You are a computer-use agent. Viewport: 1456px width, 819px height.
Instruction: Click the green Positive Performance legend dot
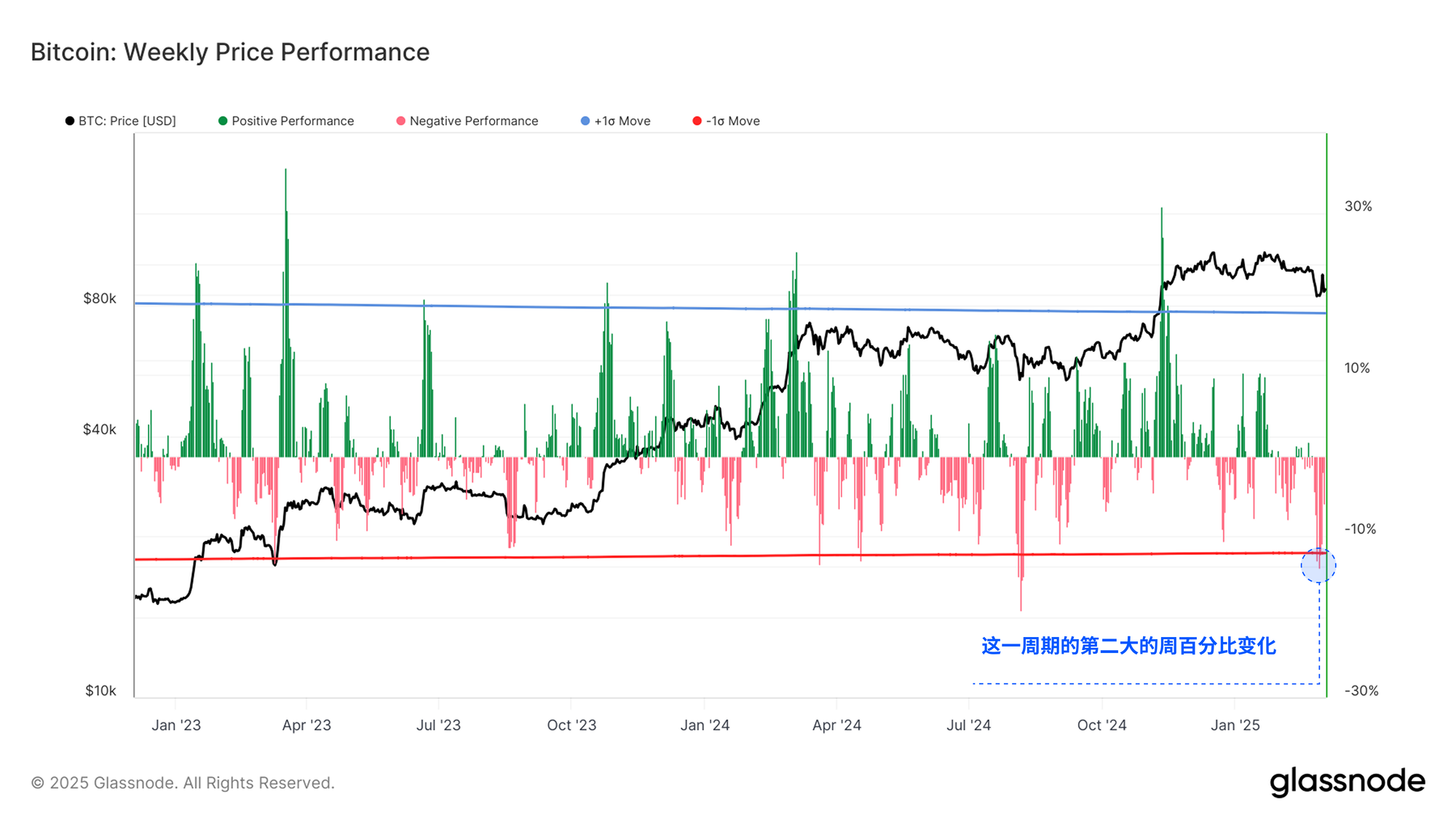[223, 121]
